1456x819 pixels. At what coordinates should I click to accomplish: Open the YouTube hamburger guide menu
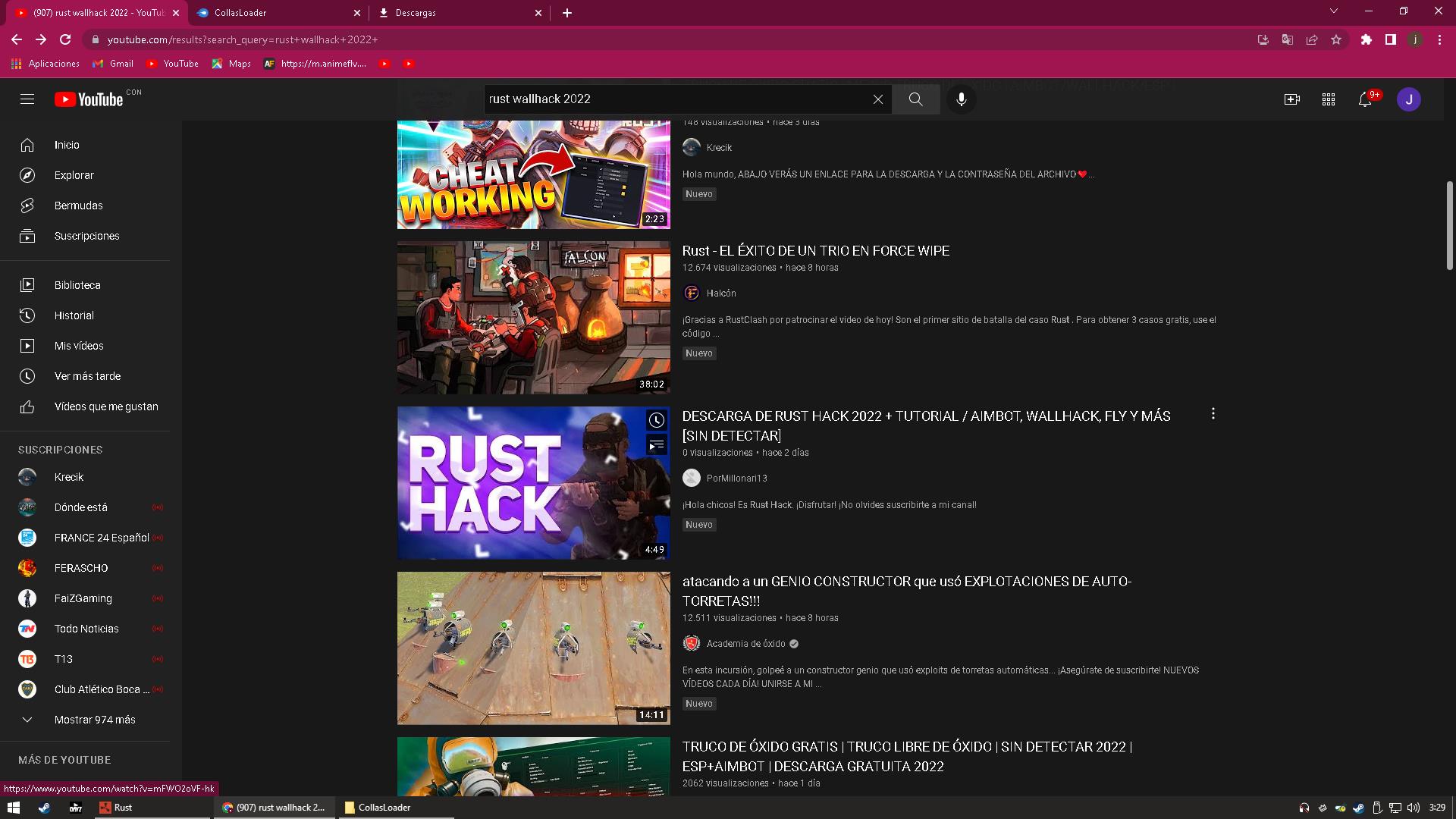pyautogui.click(x=27, y=99)
